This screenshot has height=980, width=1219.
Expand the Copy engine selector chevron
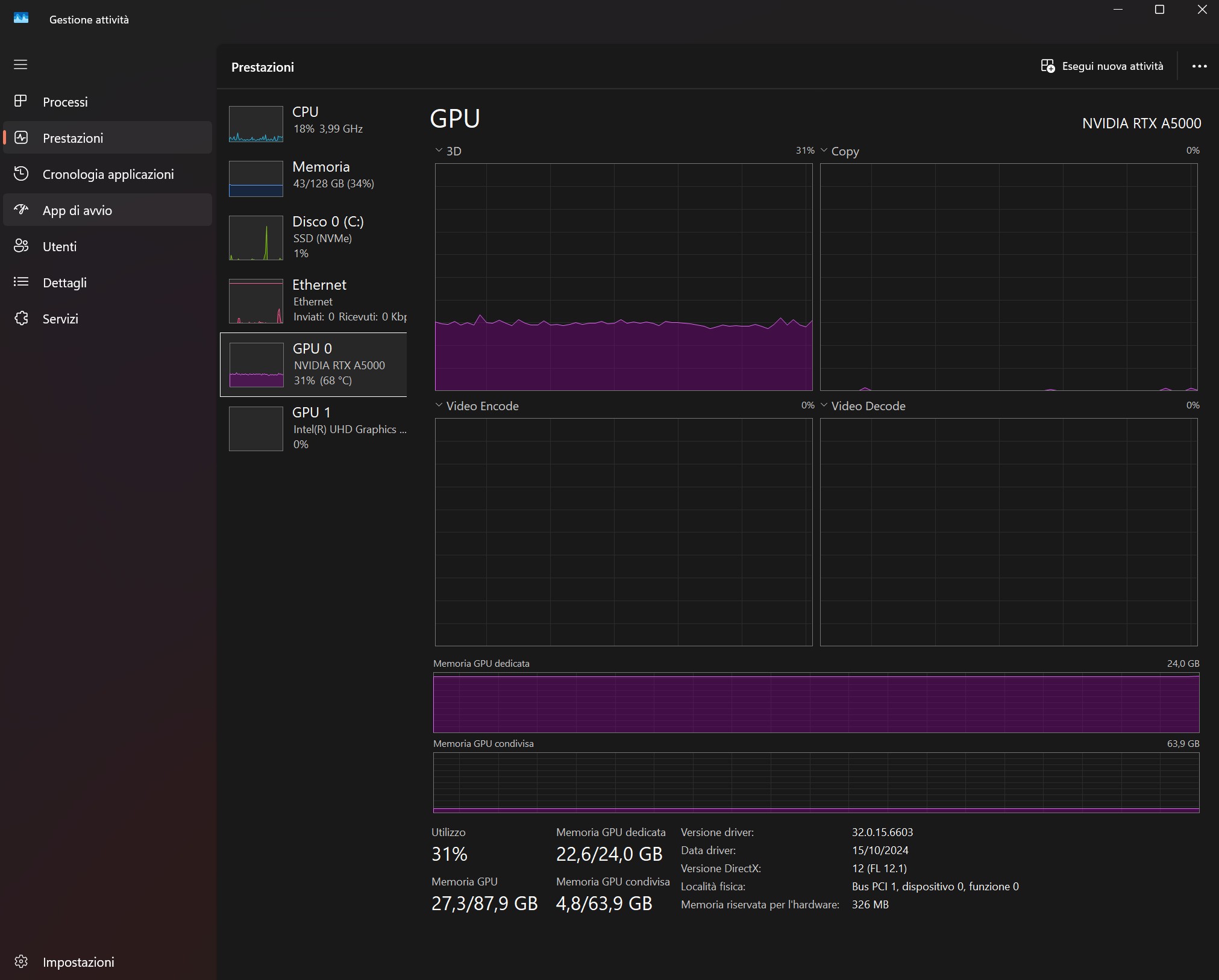click(x=824, y=150)
